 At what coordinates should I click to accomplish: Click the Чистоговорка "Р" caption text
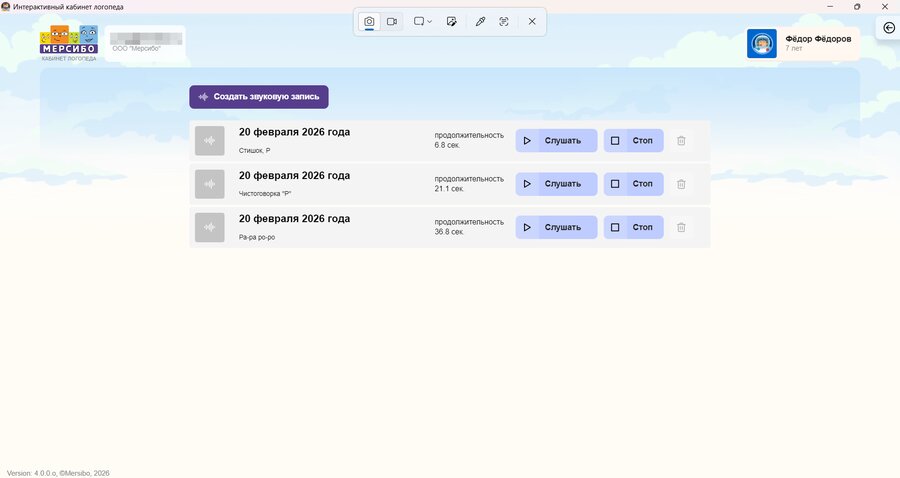pos(265,194)
